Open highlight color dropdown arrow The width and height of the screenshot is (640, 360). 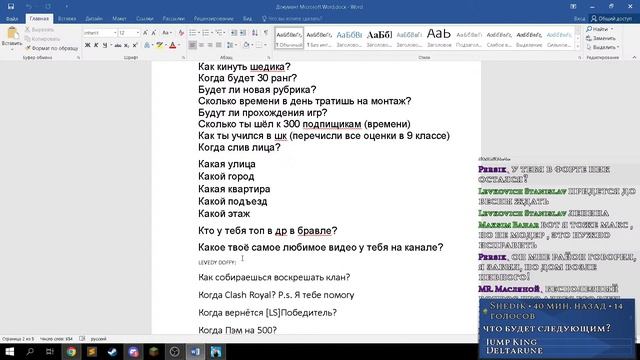click(x=166, y=45)
